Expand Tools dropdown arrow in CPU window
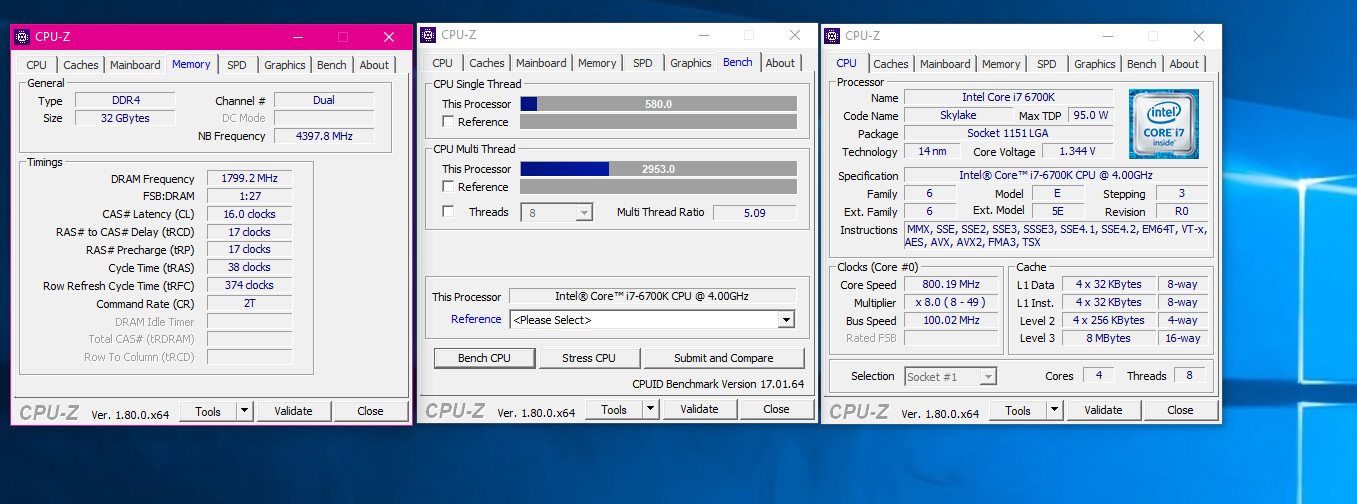The width and height of the screenshot is (1357, 504). click(x=1055, y=410)
